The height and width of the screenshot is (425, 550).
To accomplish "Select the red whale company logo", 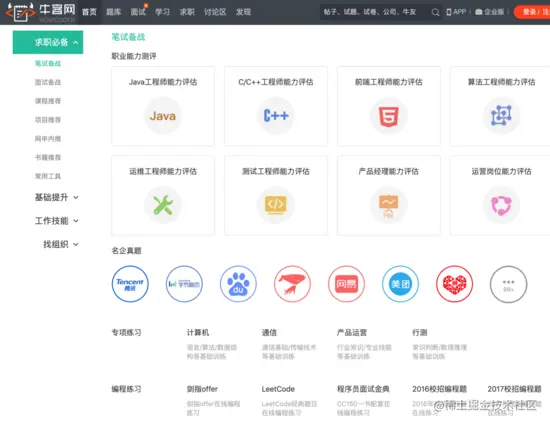I will pos(292,284).
